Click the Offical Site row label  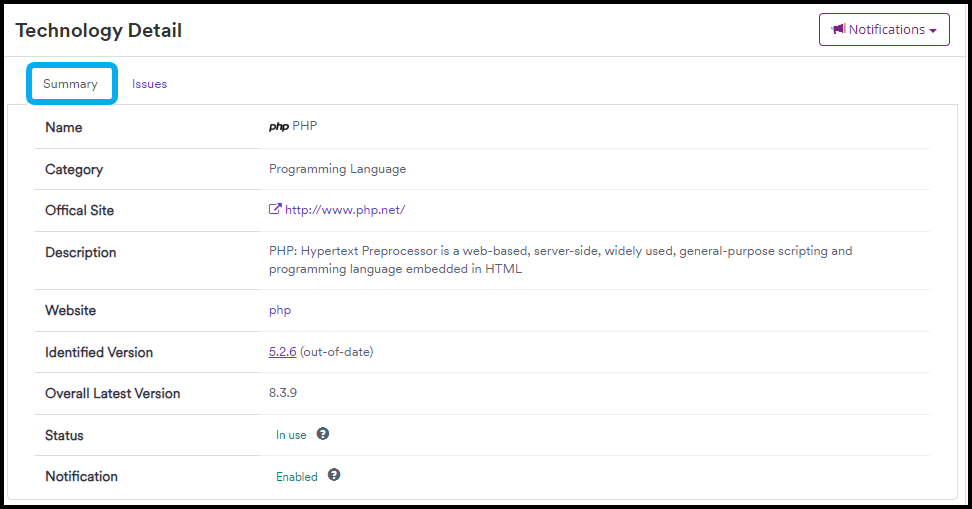pyautogui.click(x=80, y=210)
